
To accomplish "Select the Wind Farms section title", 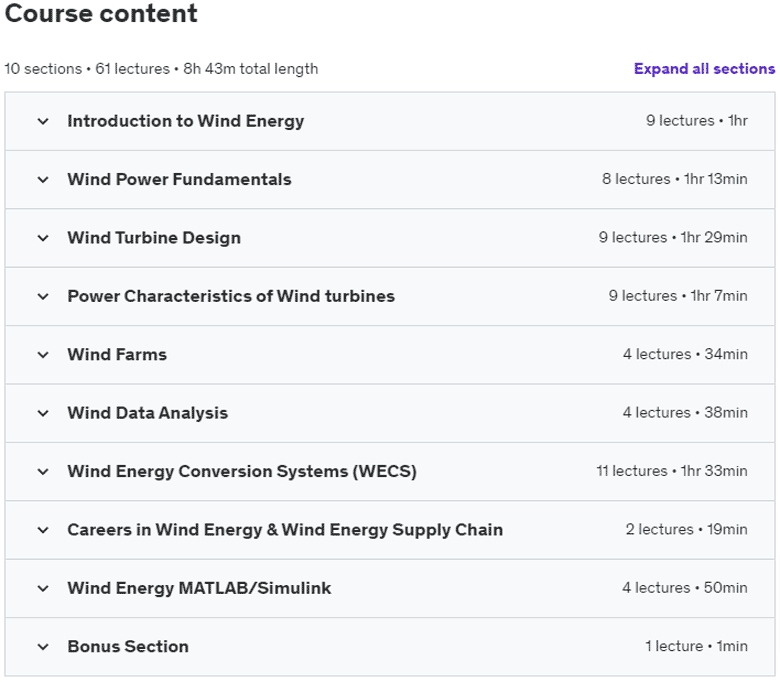I will (117, 354).
